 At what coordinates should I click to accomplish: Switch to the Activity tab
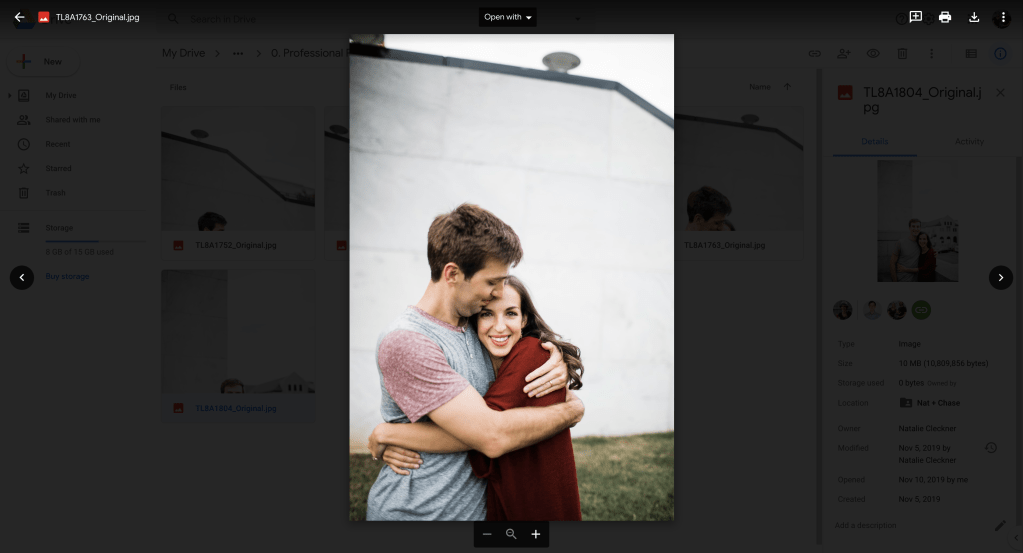969,142
